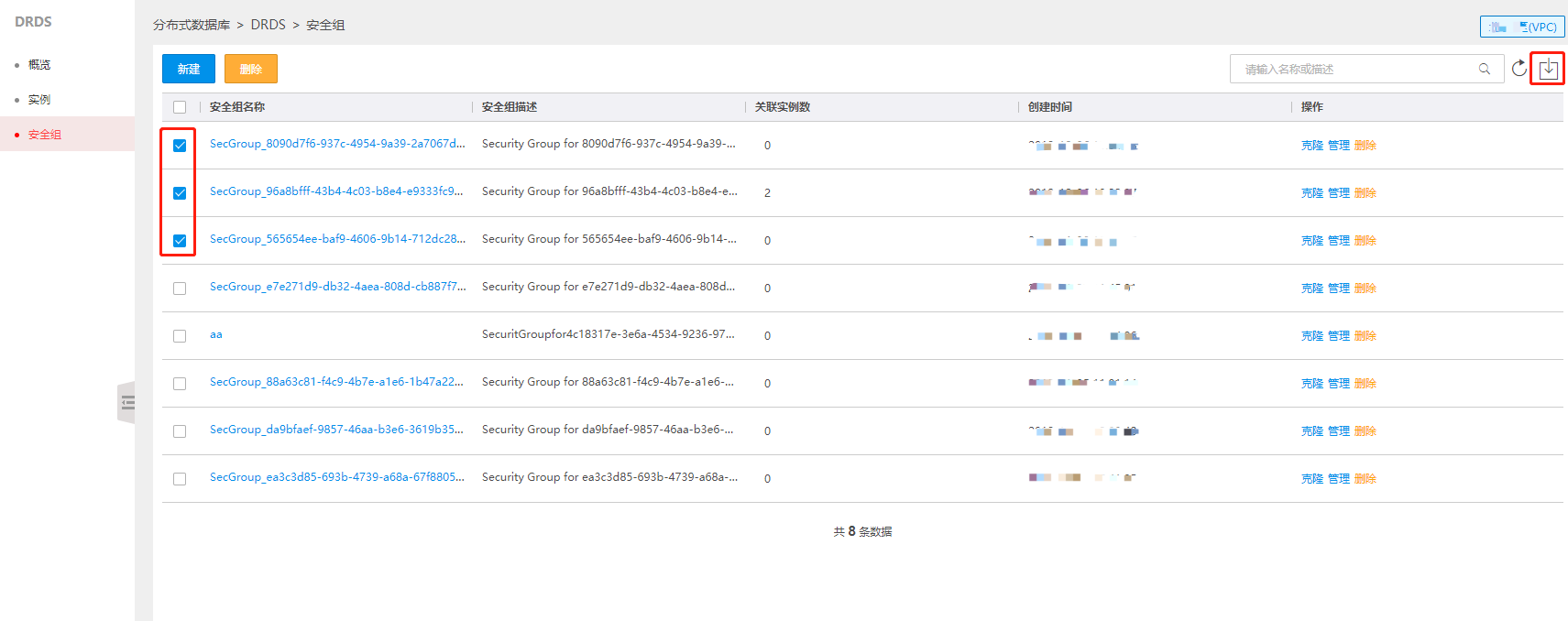Click 删除 for the SecGroup_ea3c3d85 row
Viewport: 1568px width, 621px height.
1365,479
